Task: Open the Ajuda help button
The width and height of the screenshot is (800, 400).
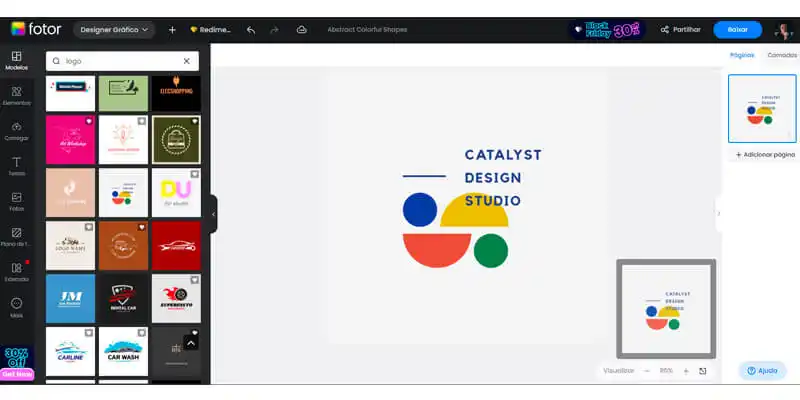Action: (762, 371)
